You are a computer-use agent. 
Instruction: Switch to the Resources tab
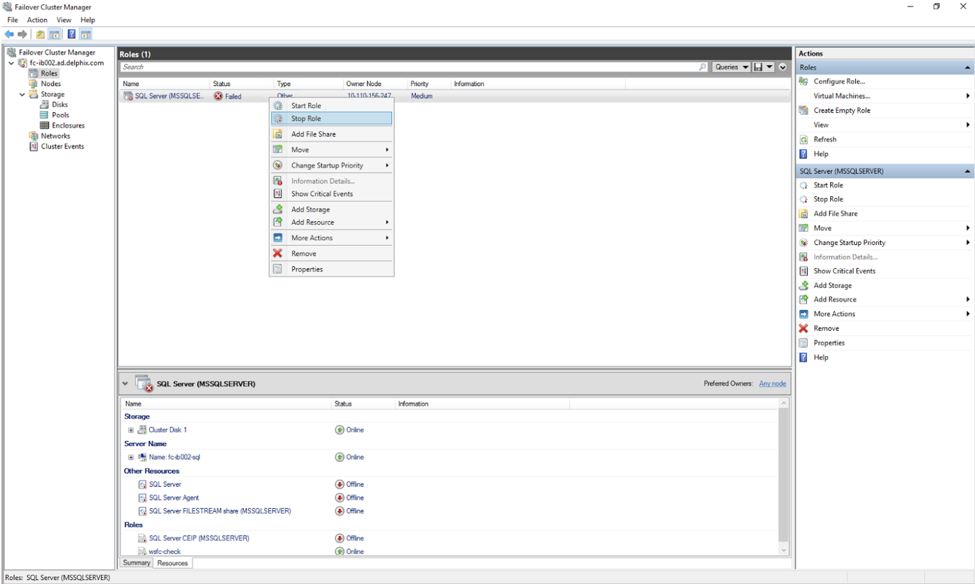pos(172,563)
